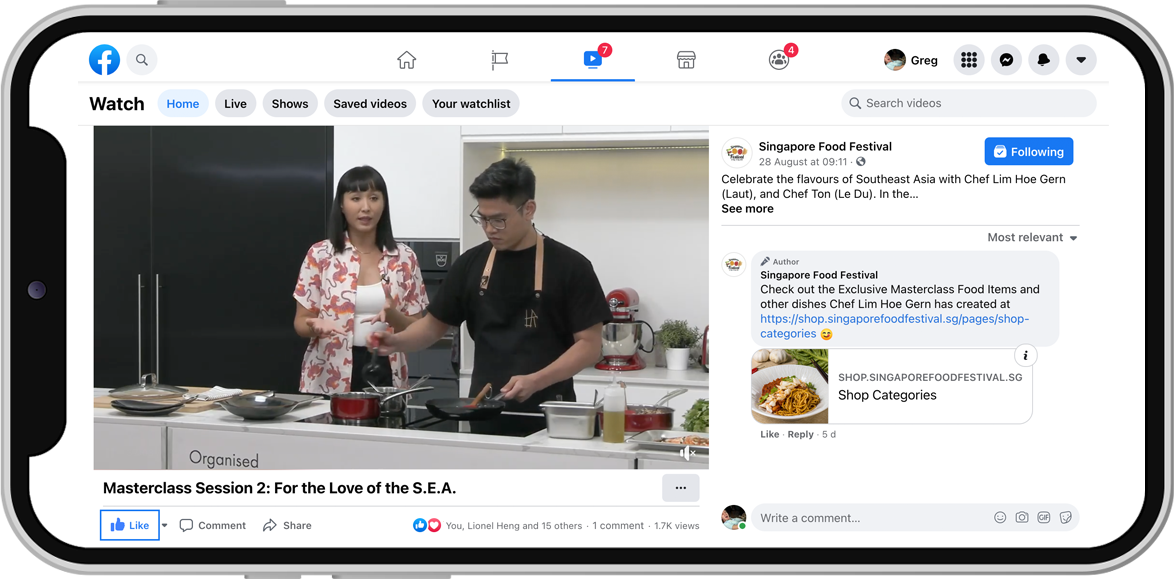Share the Masterclass video
This screenshot has height=579, width=1174.
(x=287, y=526)
